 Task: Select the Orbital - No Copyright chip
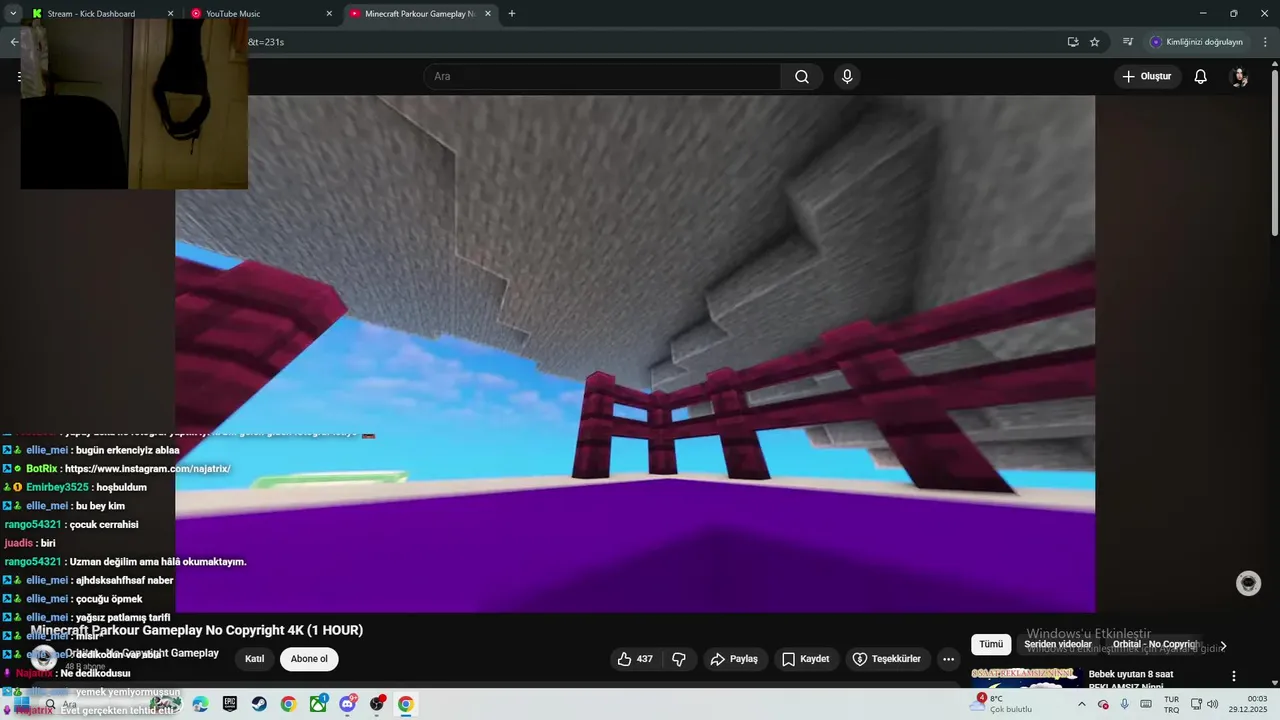[x=1155, y=645]
